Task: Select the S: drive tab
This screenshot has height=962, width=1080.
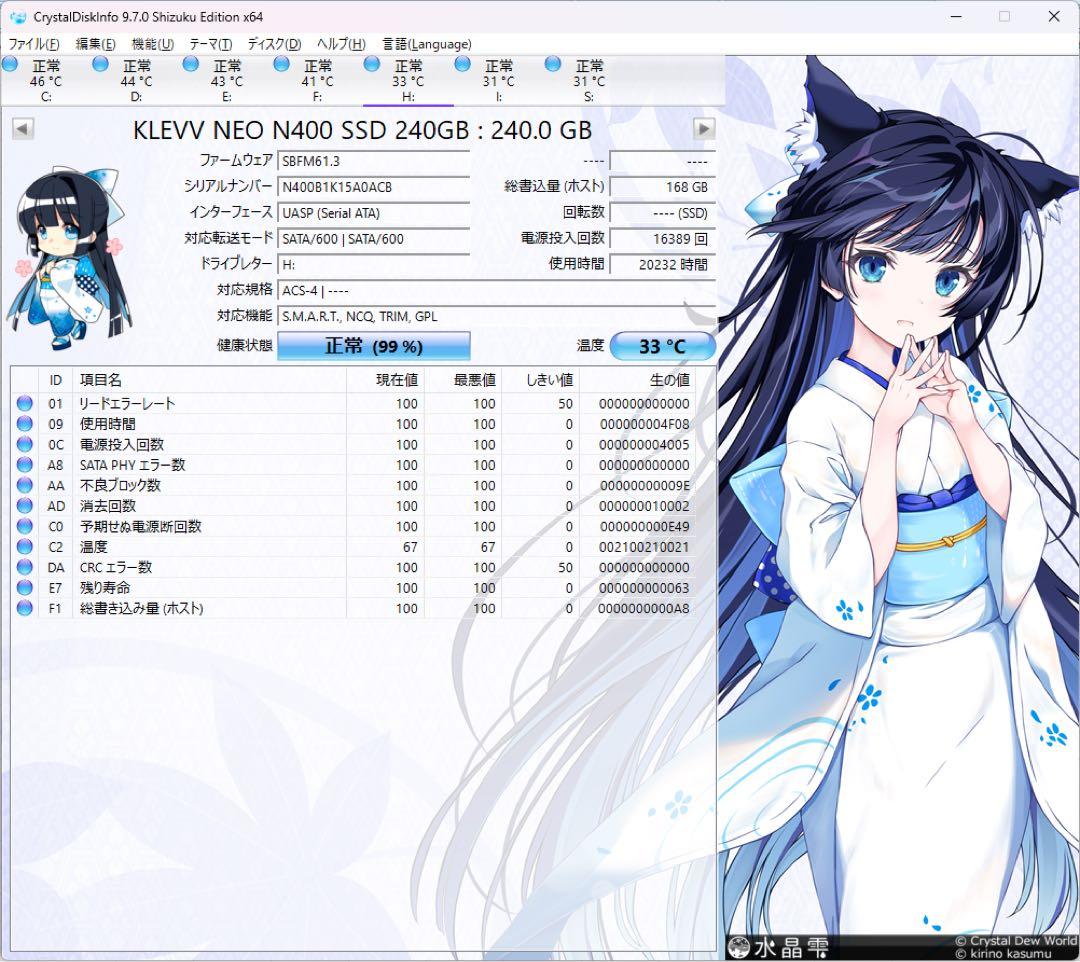Action: tap(589, 81)
